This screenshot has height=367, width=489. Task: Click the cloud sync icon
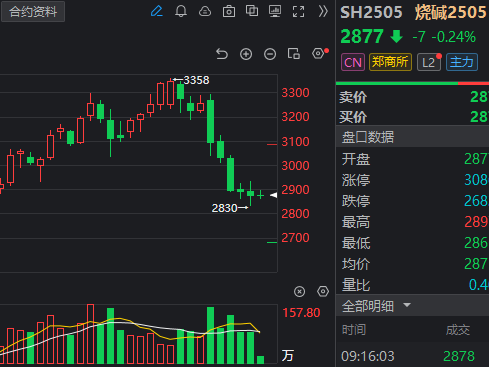[205, 12]
